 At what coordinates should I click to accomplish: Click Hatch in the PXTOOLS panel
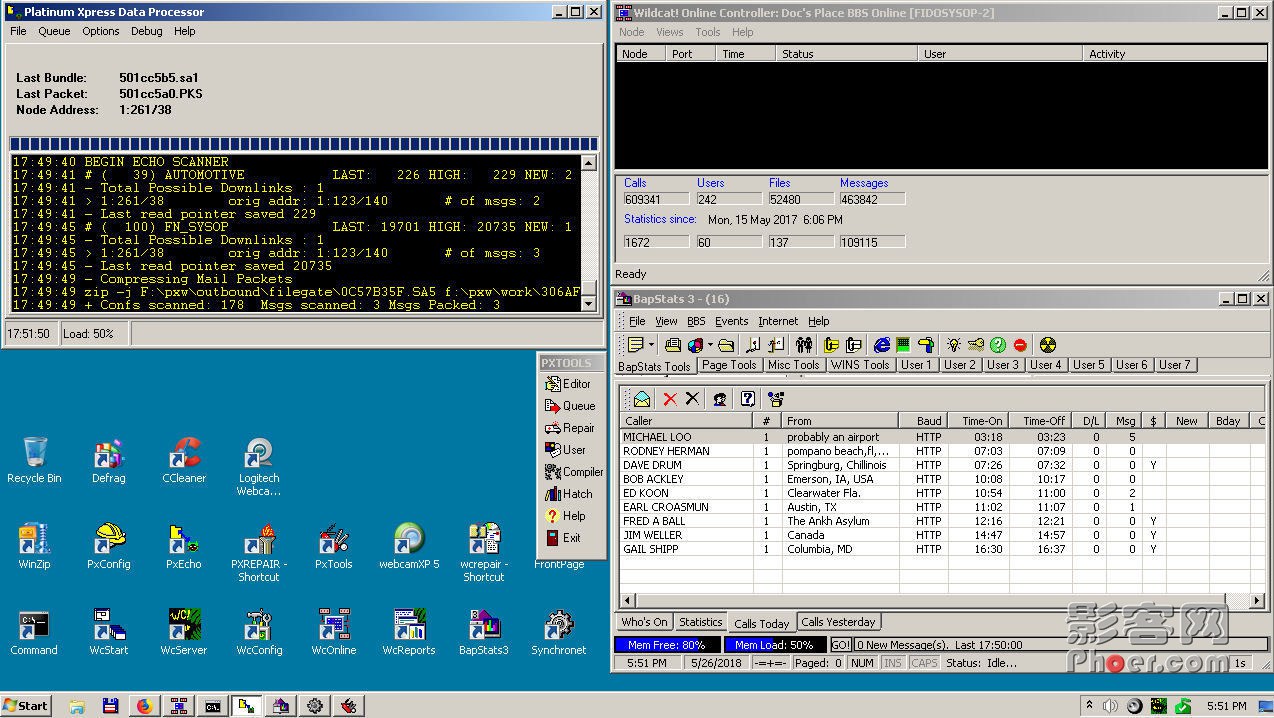tap(569, 494)
